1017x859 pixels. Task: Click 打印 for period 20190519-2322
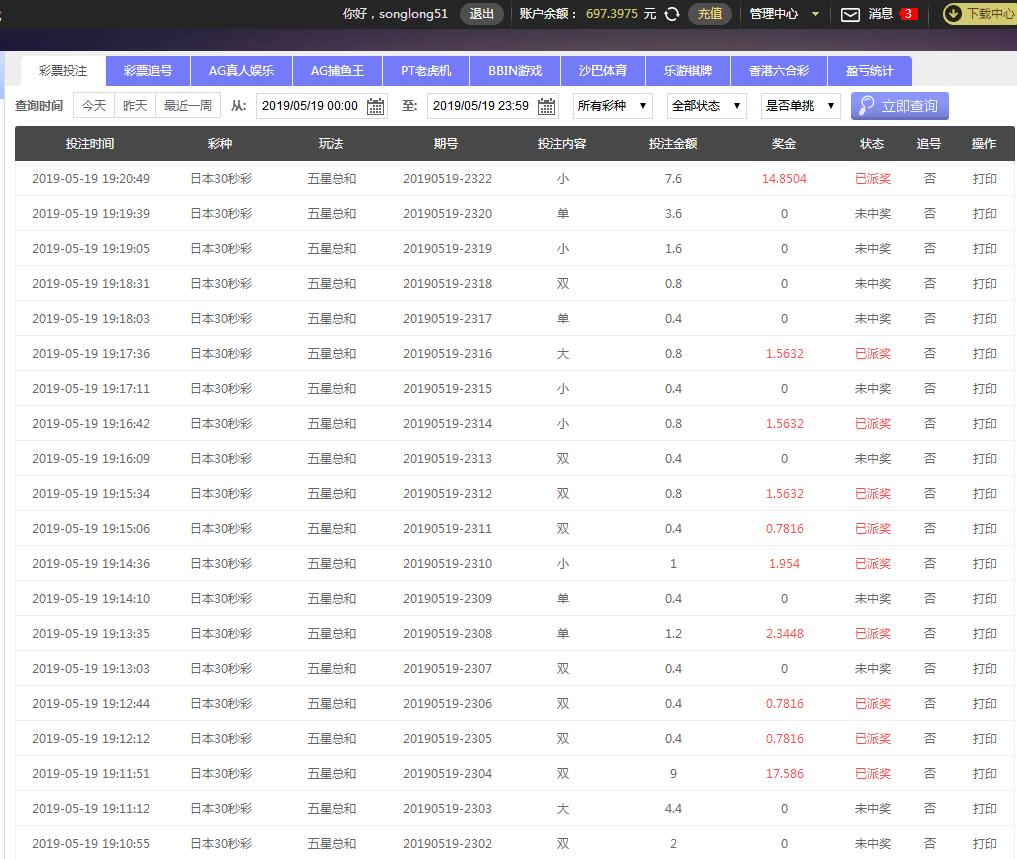pyautogui.click(x=984, y=179)
